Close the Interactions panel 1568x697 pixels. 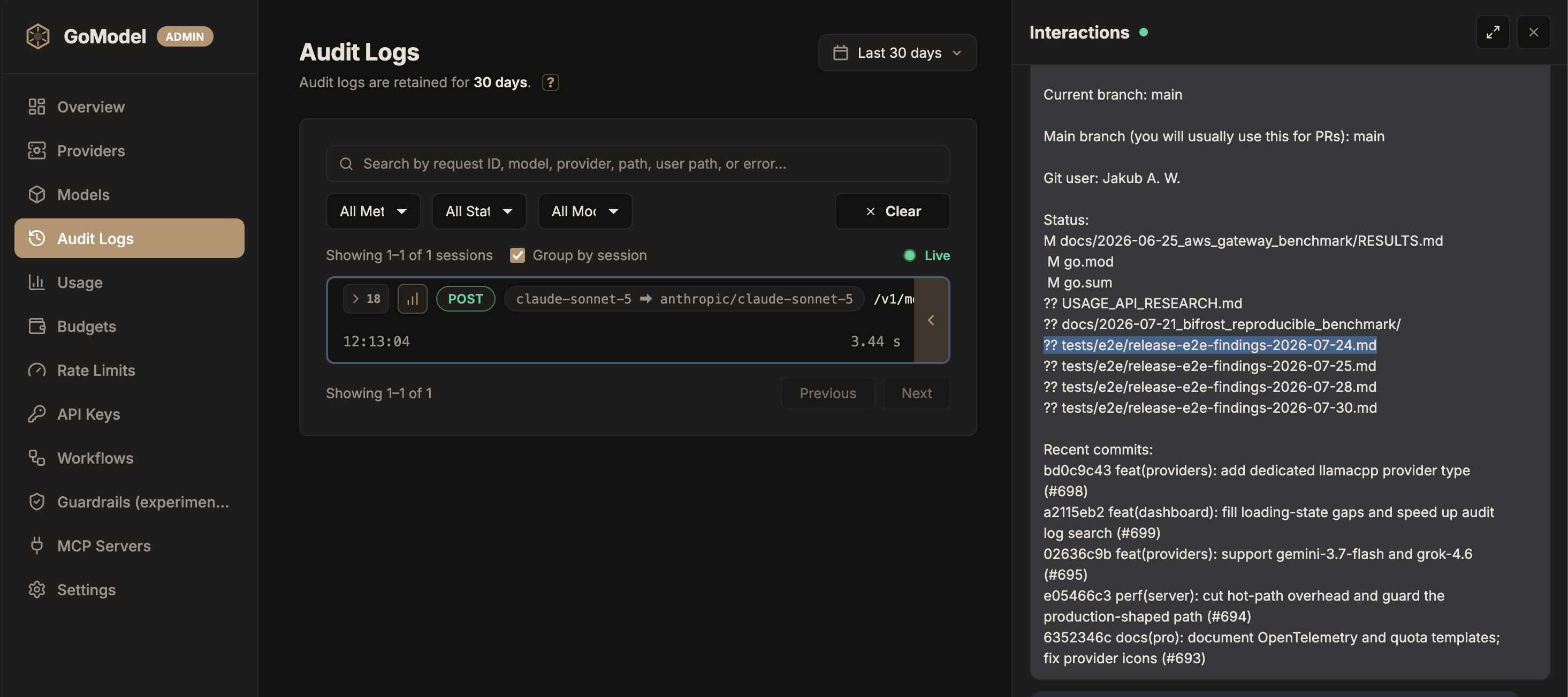point(1534,32)
